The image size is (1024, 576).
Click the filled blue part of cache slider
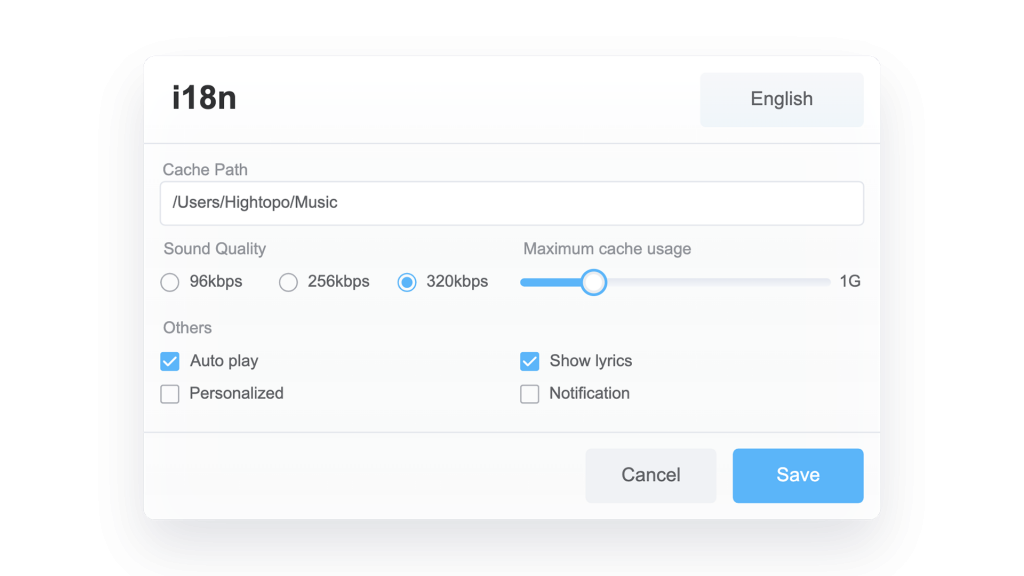coord(550,283)
